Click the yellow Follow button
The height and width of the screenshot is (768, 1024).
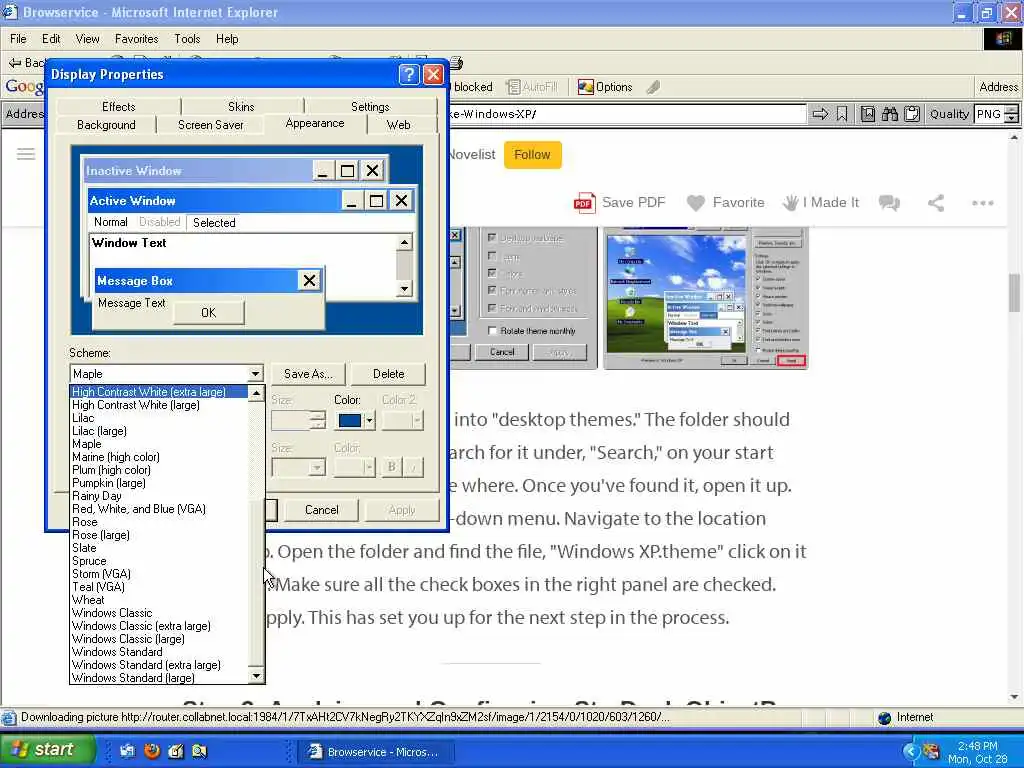(x=532, y=155)
